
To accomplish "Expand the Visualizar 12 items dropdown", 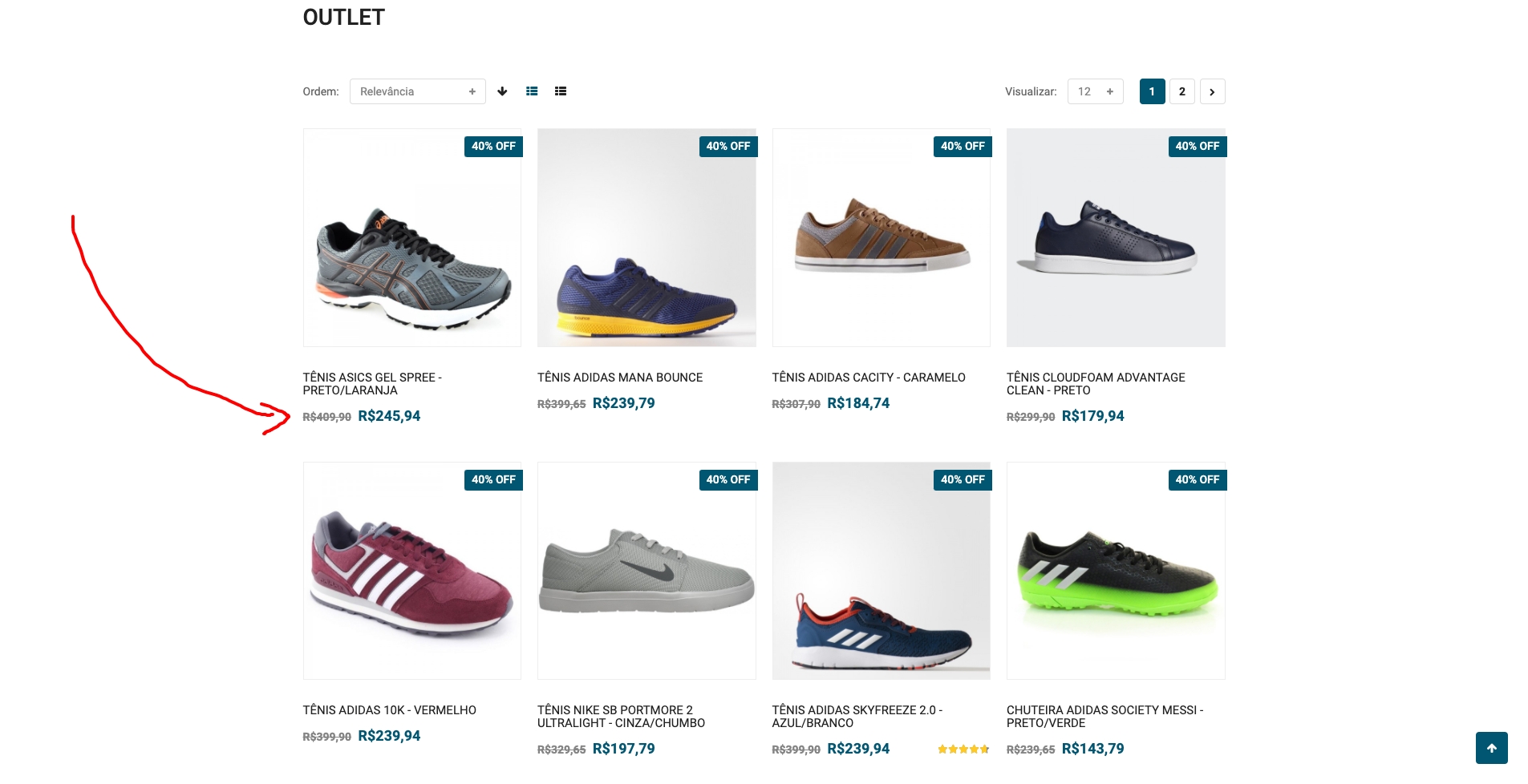I will click(1095, 91).
